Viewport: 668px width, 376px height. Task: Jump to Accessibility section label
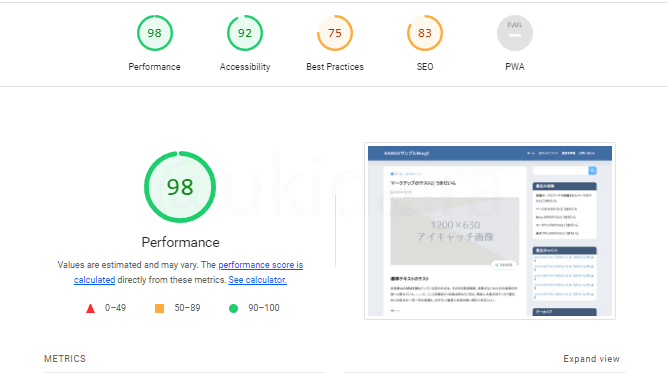245,67
